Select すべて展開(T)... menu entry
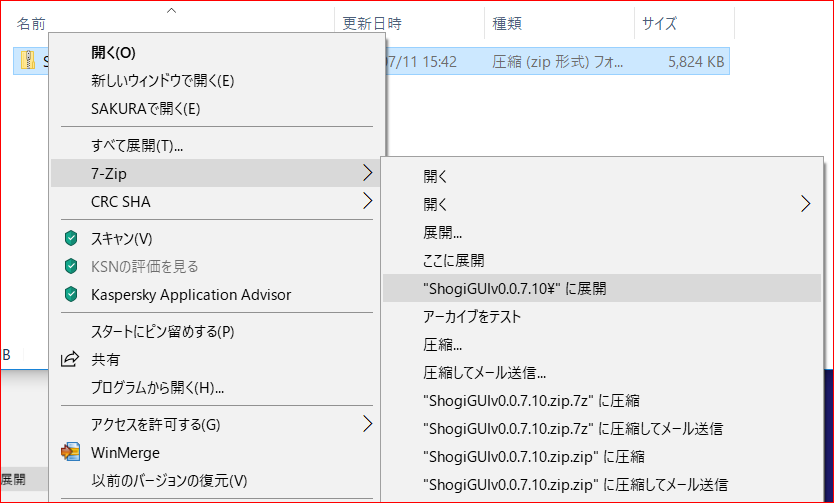 217,145
